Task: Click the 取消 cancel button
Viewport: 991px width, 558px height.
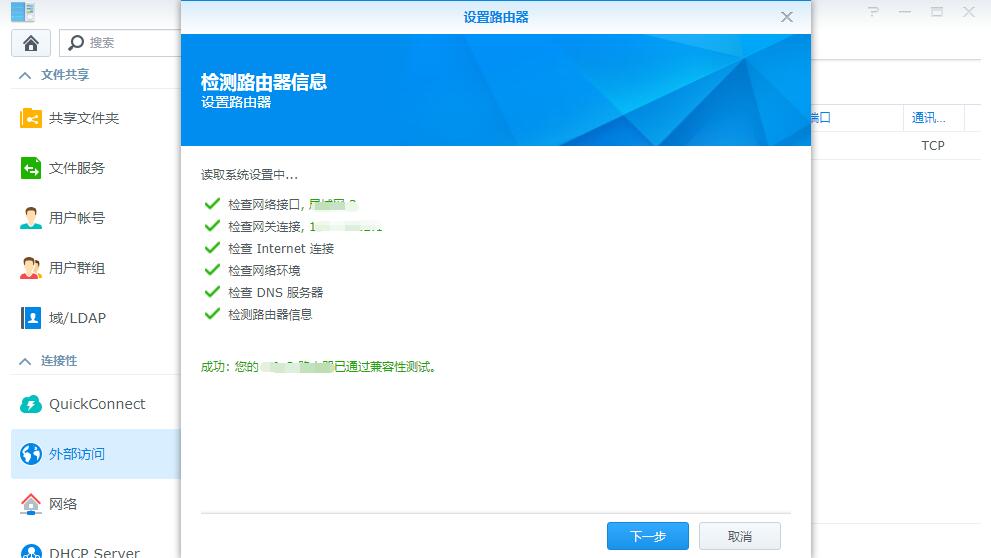Action: point(739,537)
